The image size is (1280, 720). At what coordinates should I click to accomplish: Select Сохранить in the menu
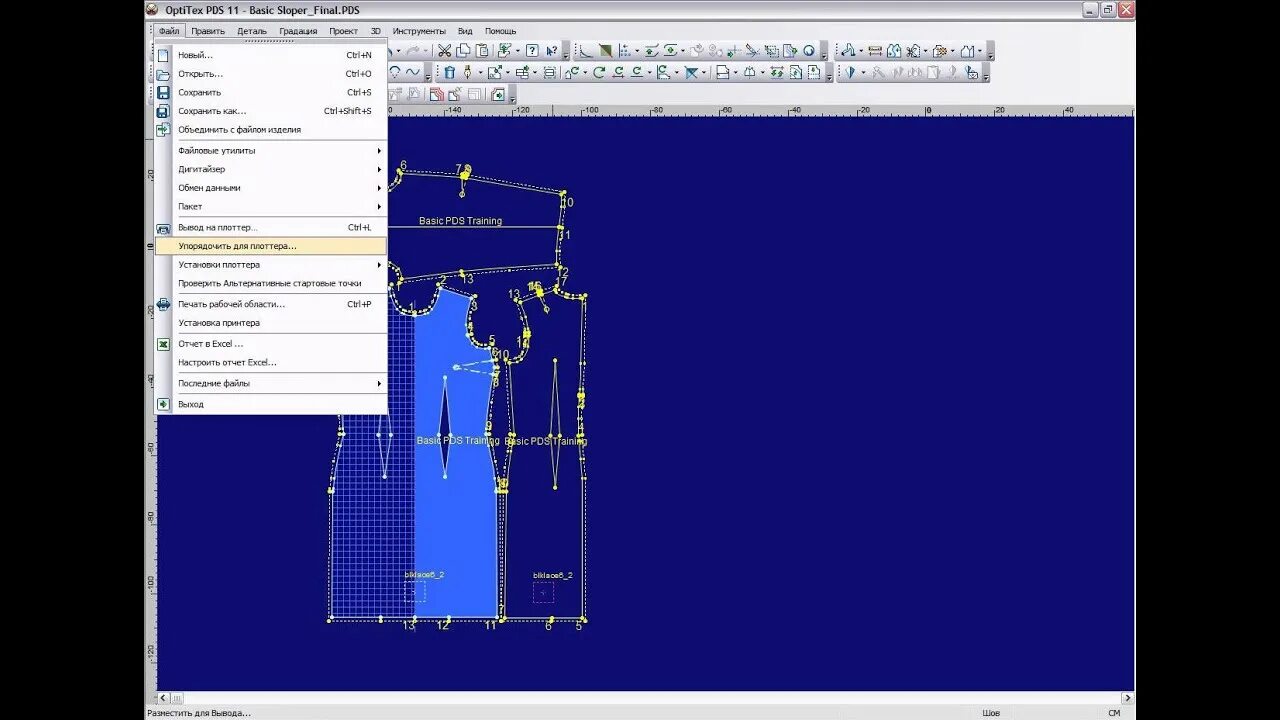271,92
